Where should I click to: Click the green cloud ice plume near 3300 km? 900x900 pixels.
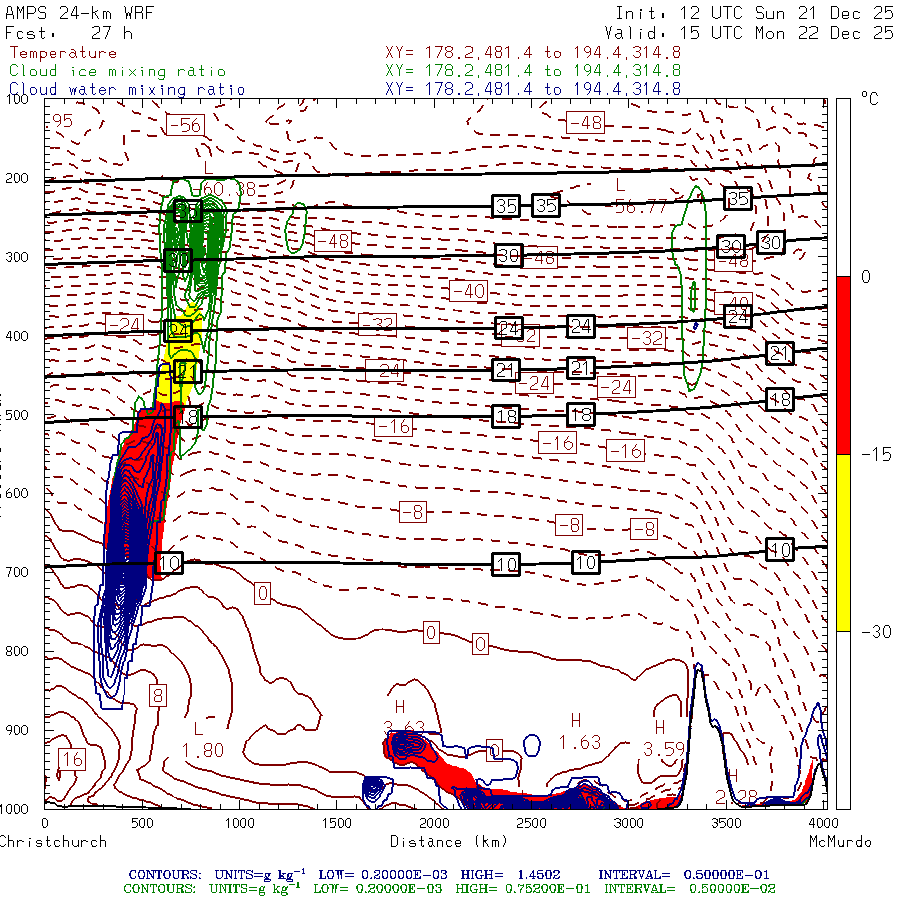point(691,287)
